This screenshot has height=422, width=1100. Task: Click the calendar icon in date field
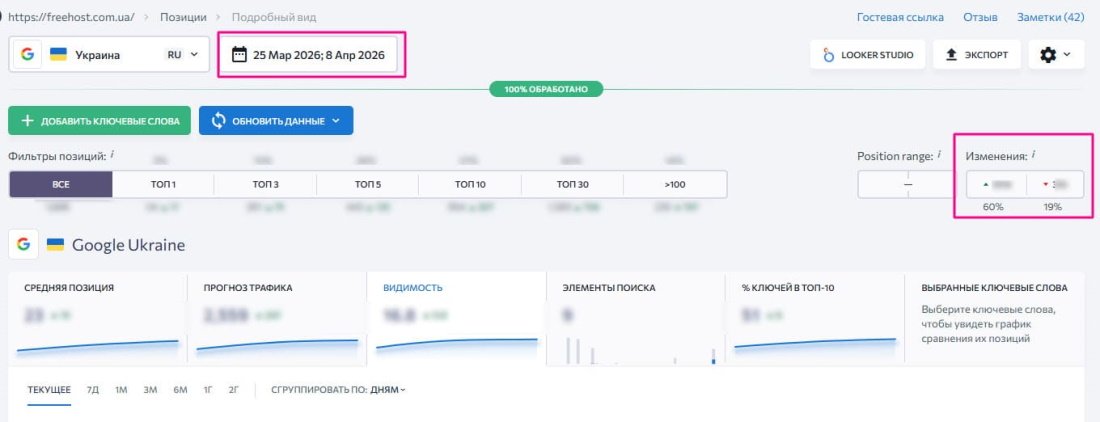[239, 55]
